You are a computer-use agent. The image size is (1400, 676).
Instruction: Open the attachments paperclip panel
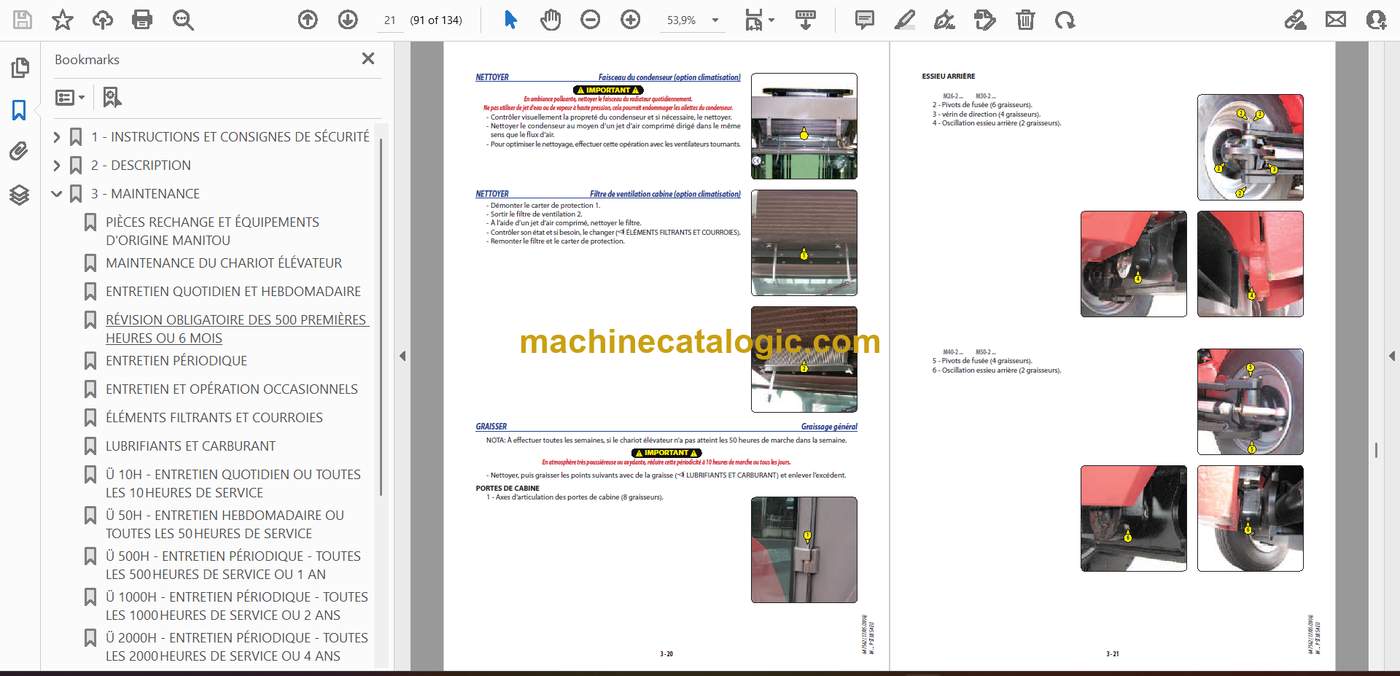tap(19, 152)
